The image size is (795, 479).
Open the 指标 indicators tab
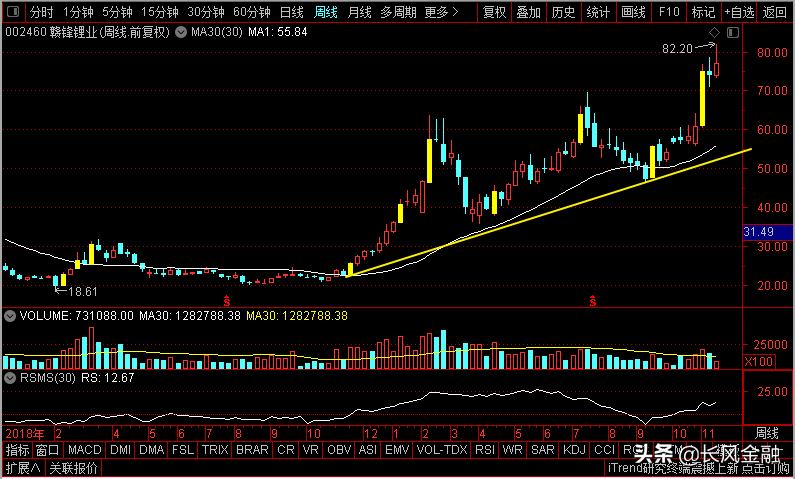coord(18,450)
